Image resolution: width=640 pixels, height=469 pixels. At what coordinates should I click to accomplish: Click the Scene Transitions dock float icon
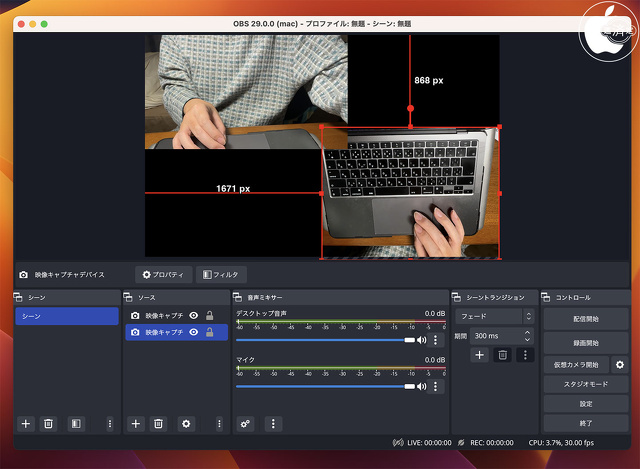coord(456,297)
